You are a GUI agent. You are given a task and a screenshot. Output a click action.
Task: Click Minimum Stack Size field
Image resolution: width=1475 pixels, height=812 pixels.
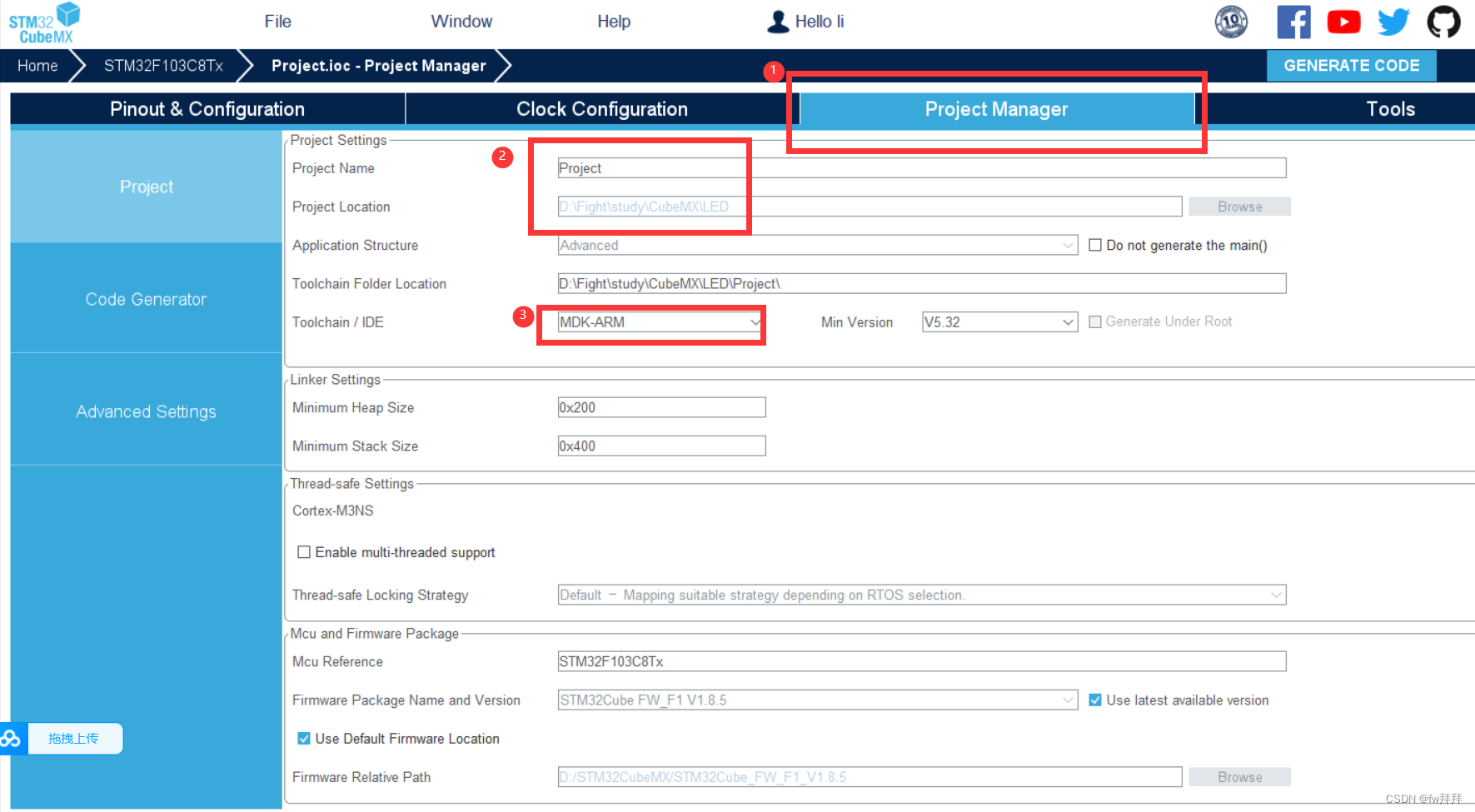pos(661,446)
